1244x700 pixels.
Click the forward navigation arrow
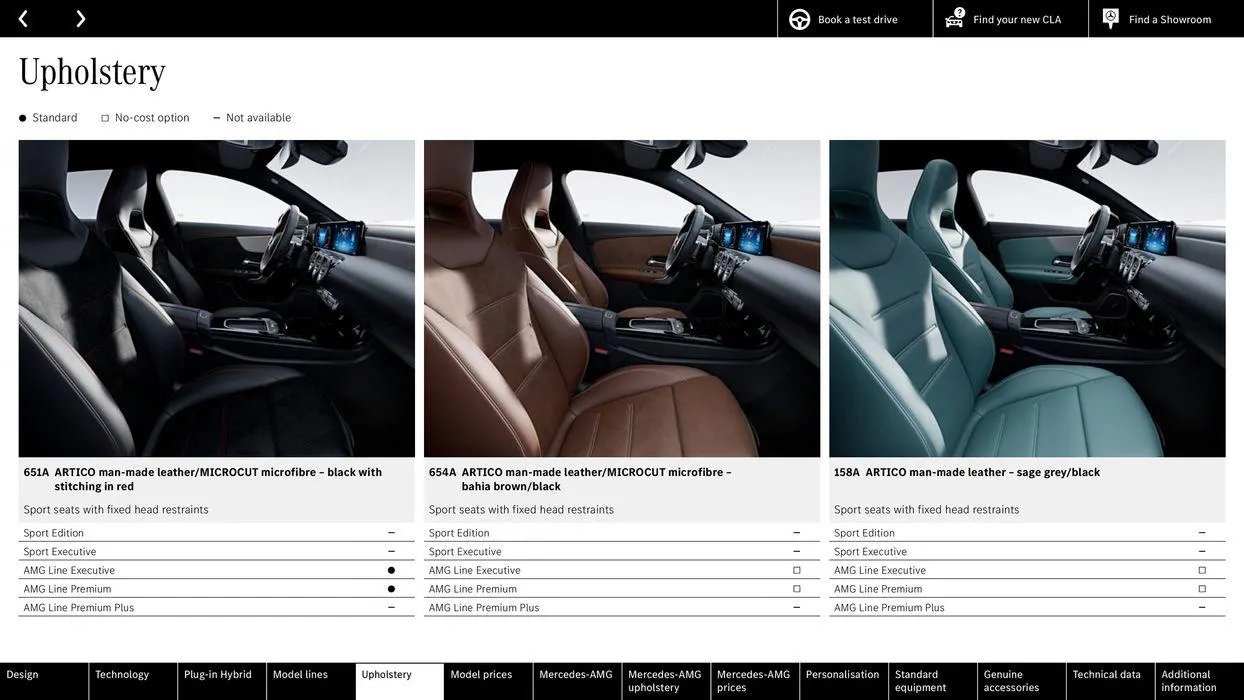(79, 17)
